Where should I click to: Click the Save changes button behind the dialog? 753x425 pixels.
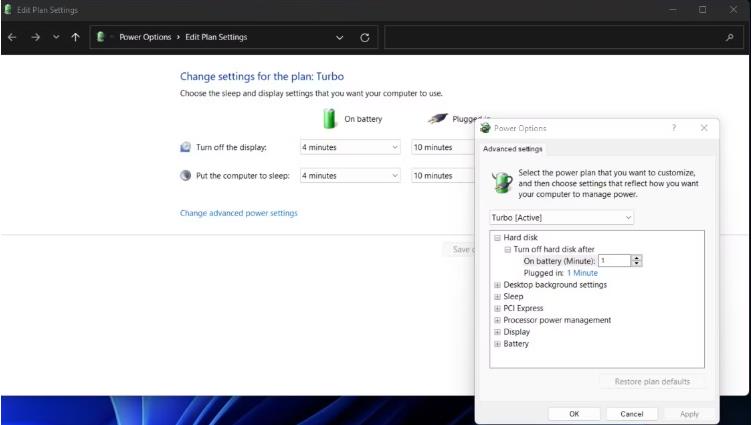click(x=459, y=249)
